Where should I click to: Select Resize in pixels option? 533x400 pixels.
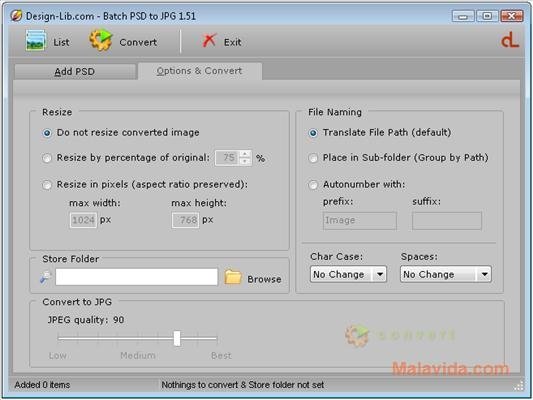47,185
